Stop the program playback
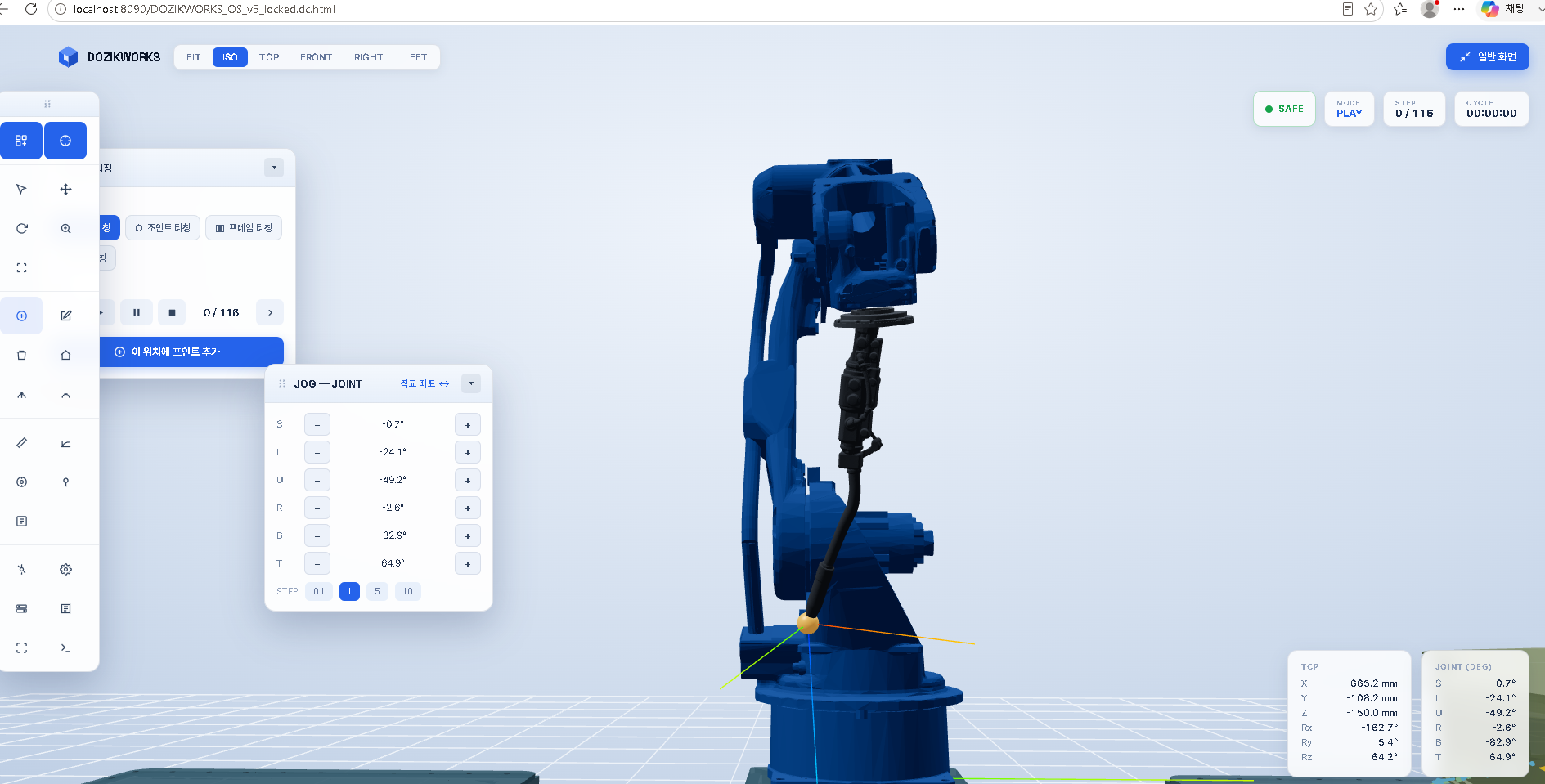The height and width of the screenshot is (784, 1545). 172,312
